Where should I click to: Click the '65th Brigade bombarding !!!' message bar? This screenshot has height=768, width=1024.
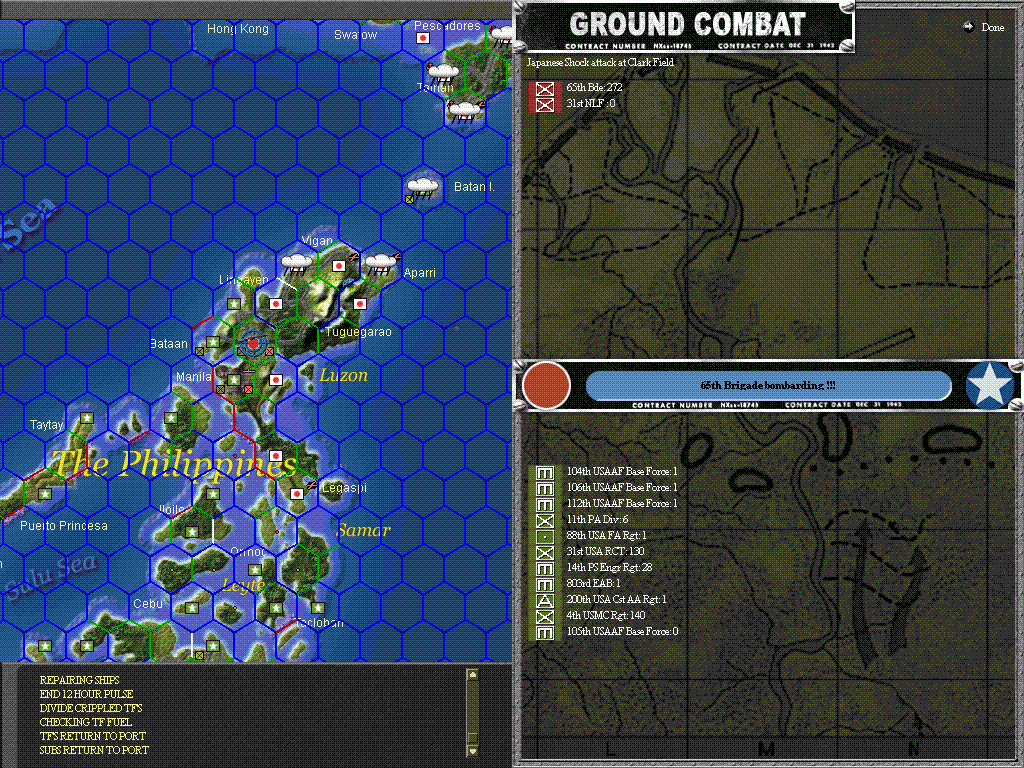[768, 385]
